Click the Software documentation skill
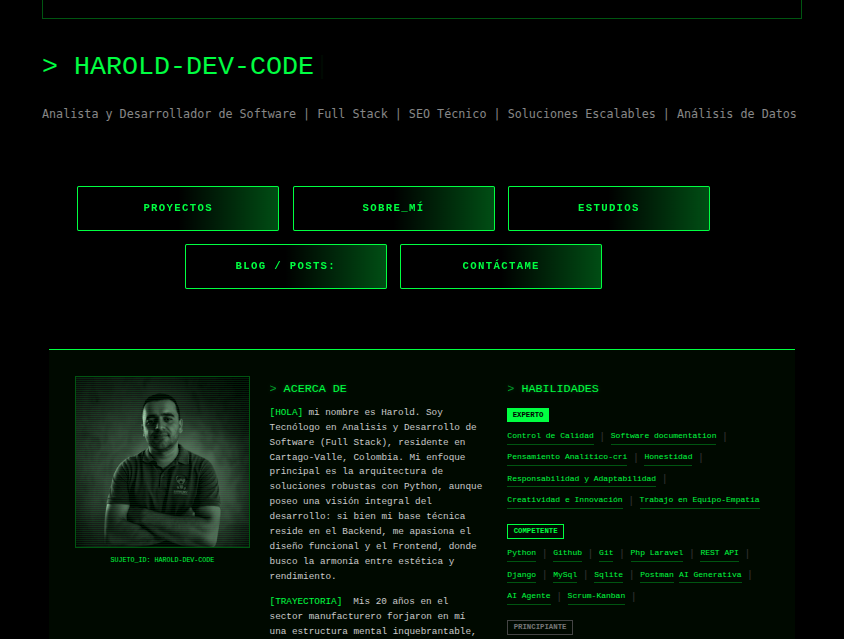Screen dimensions: 844x639 663,436
